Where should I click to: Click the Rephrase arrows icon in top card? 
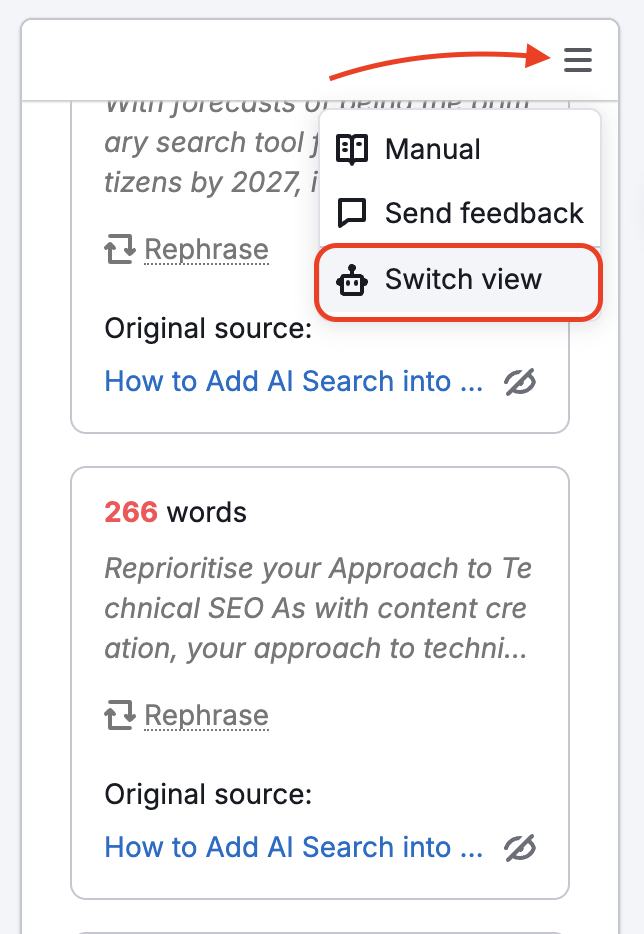pyautogui.click(x=120, y=249)
